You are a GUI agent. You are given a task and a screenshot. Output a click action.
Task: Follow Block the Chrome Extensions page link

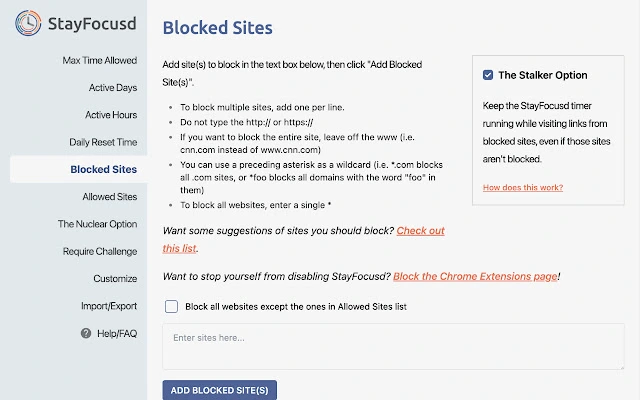click(x=475, y=276)
